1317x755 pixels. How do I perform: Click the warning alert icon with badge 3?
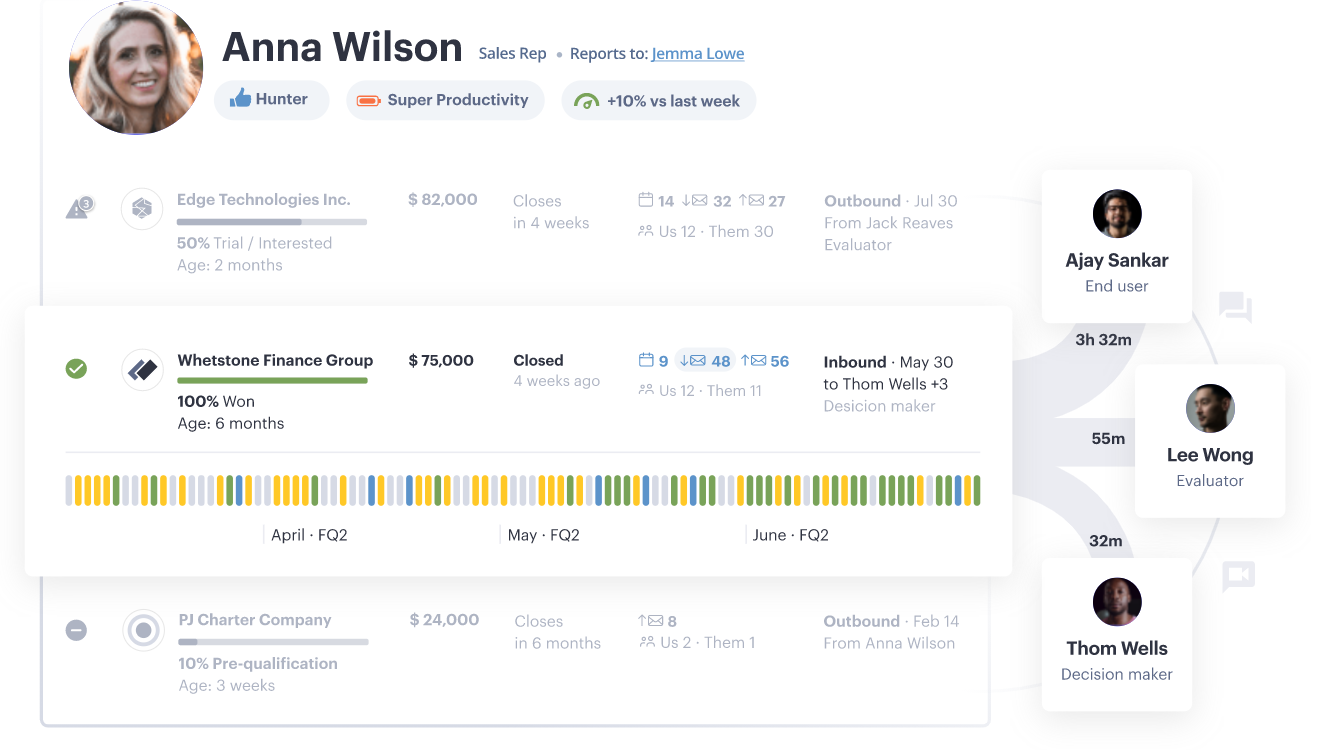(x=78, y=208)
